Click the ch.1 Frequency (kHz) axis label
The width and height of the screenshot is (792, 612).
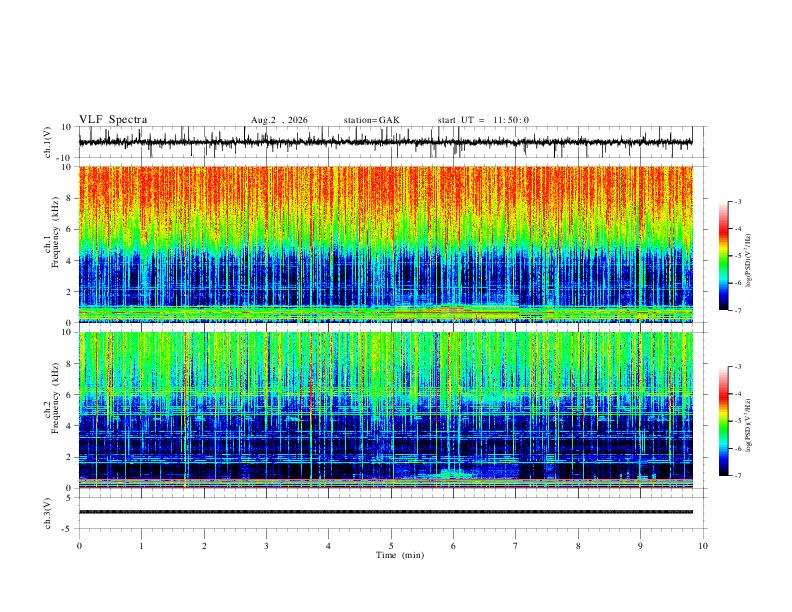pos(52,233)
